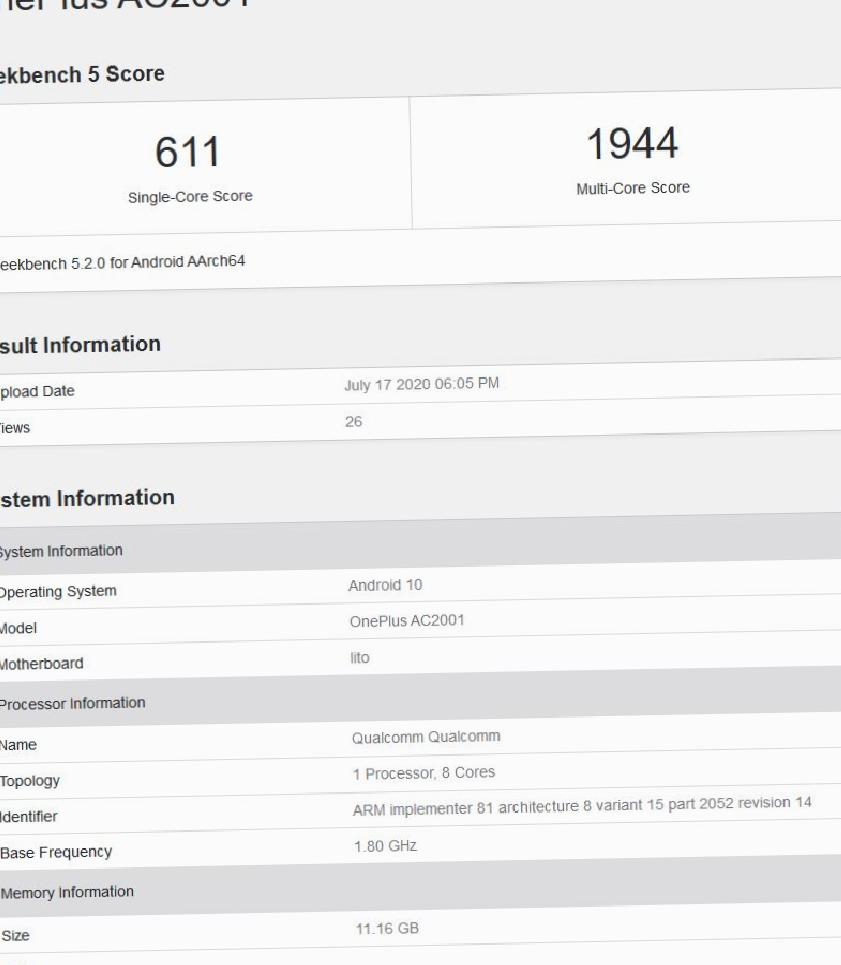
Task: Select the multi-core score value 1944
Action: pos(632,143)
